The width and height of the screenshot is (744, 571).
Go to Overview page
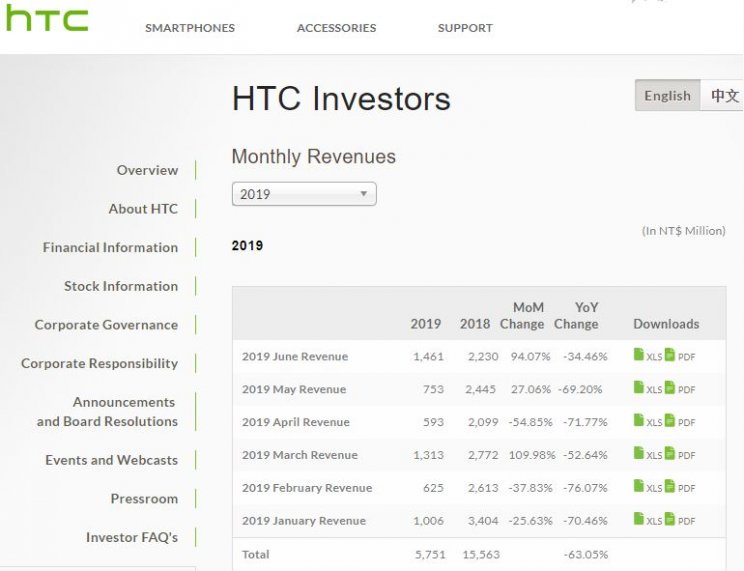(148, 170)
